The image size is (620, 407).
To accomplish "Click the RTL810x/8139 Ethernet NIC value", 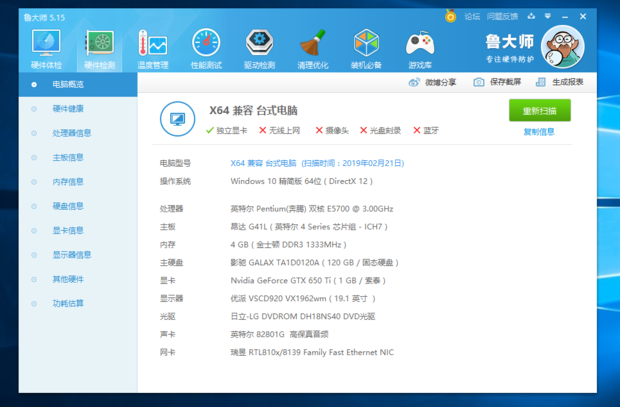I will (x=312, y=352).
